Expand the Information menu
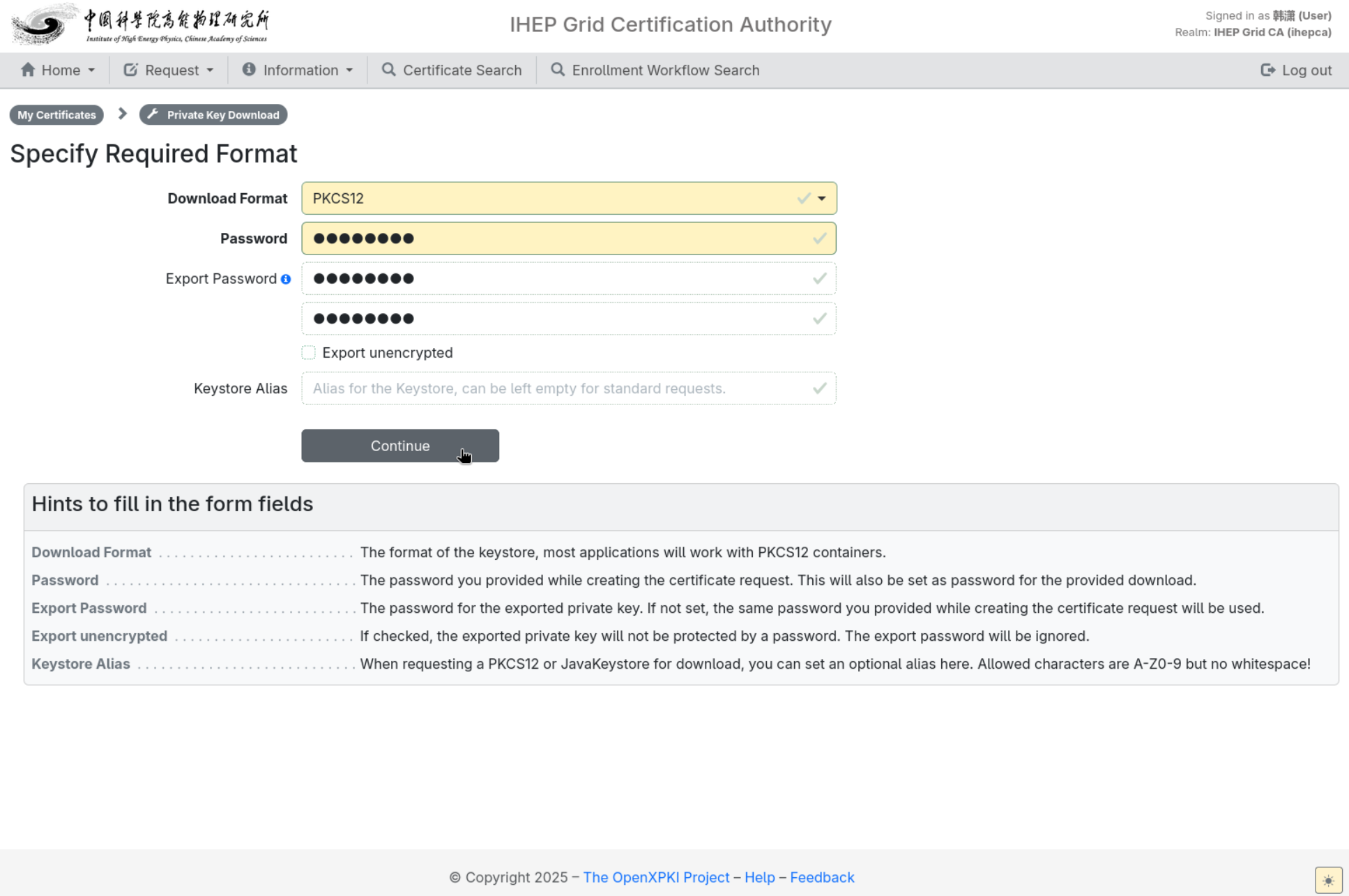The image size is (1349, 896). (298, 70)
